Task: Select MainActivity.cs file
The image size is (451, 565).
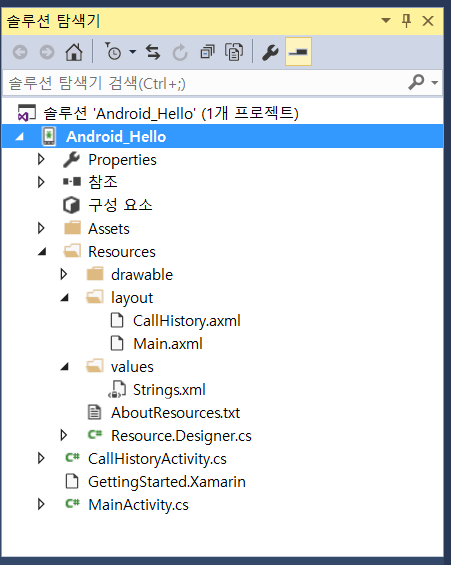Action: click(x=138, y=504)
